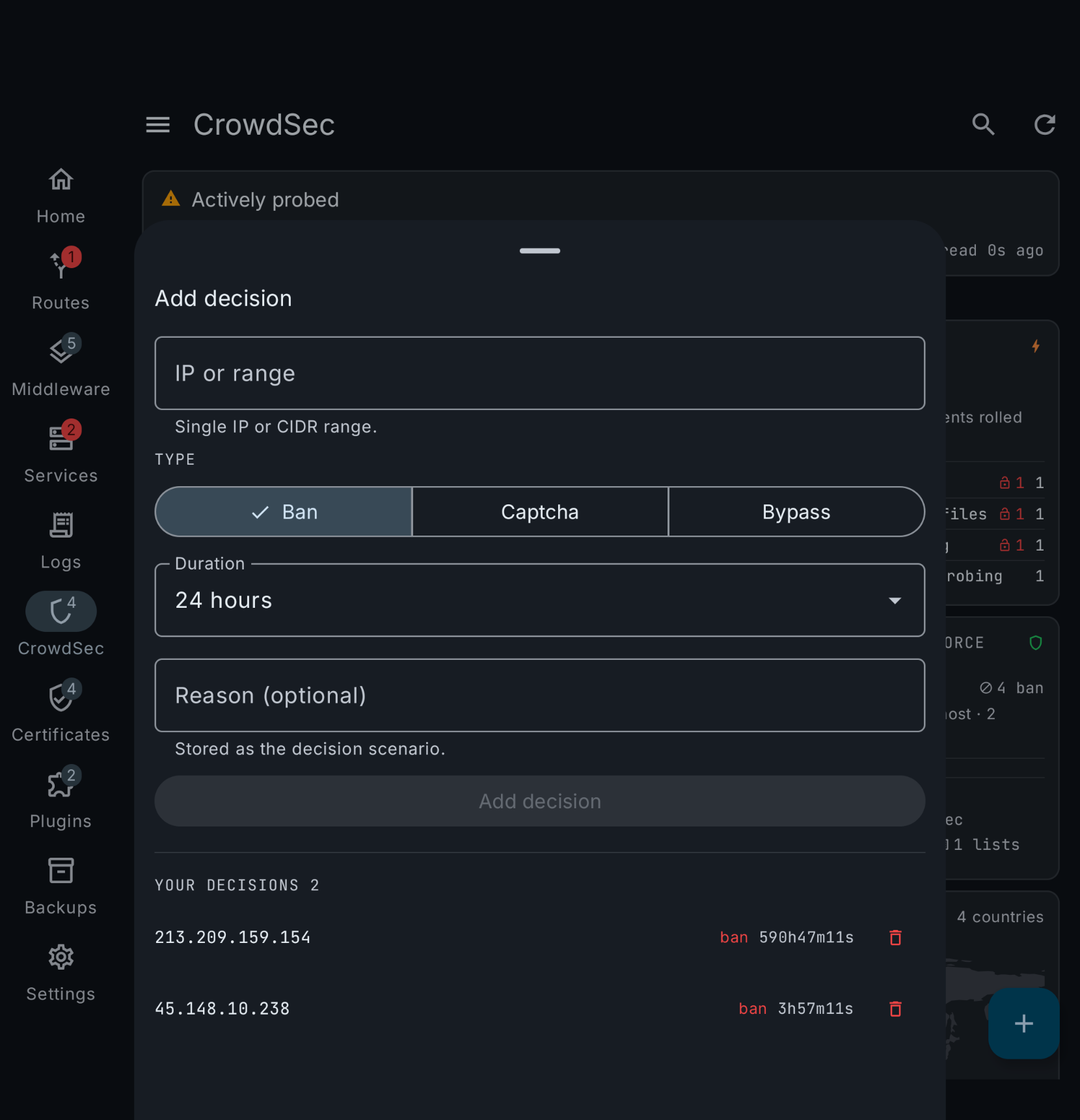Click the IP 45.148.10.238
Viewport: 1080px width, 1120px height.
pyautogui.click(x=222, y=1009)
